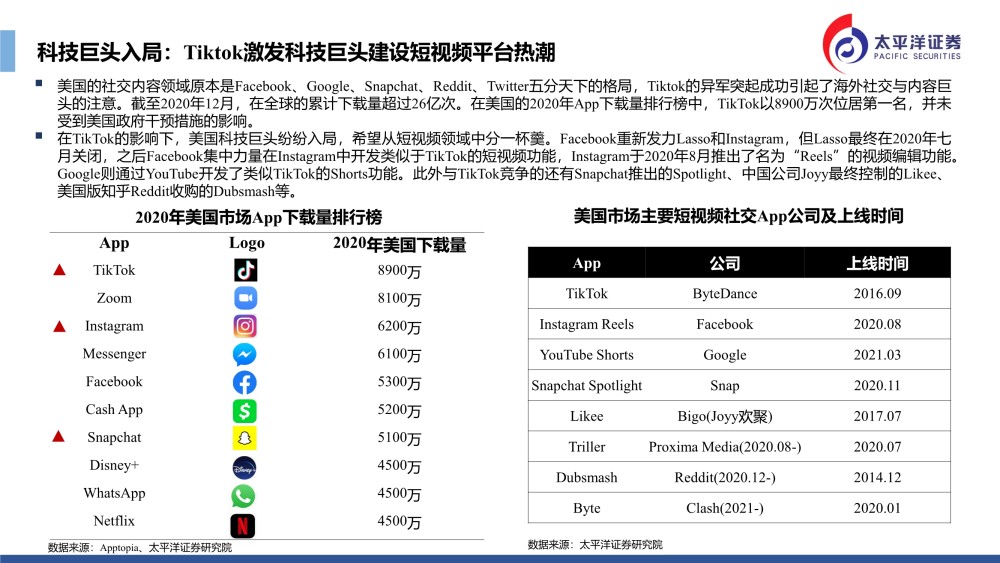Click the 2014.12 launch date
The height and width of the screenshot is (563, 1000).
pyautogui.click(x=877, y=477)
